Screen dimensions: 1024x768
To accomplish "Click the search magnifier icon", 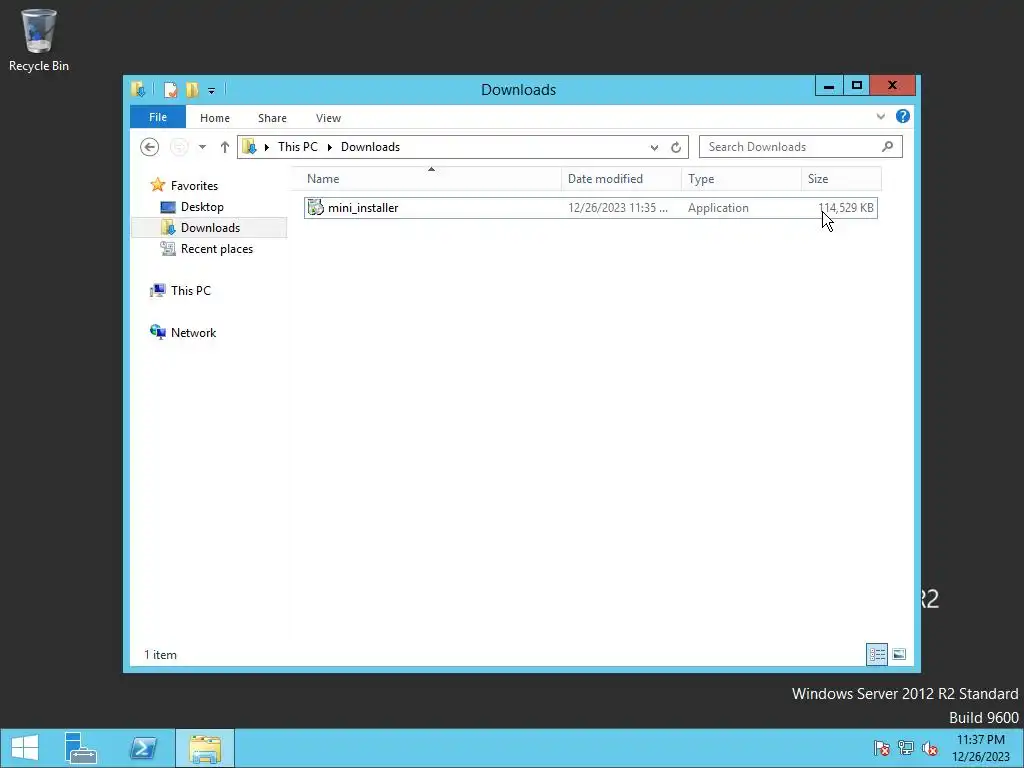I will (x=887, y=146).
